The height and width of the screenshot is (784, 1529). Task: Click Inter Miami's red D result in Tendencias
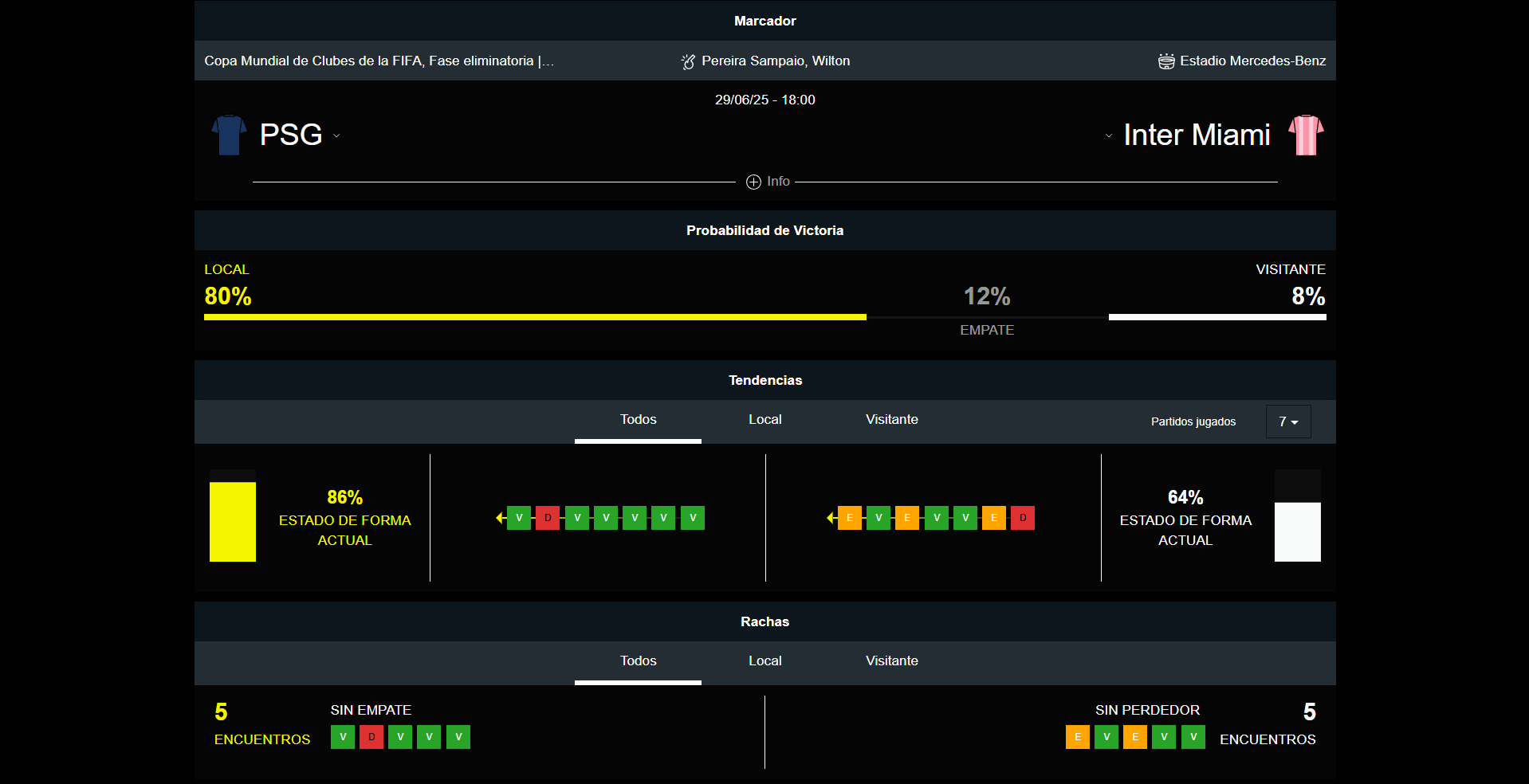click(1023, 518)
